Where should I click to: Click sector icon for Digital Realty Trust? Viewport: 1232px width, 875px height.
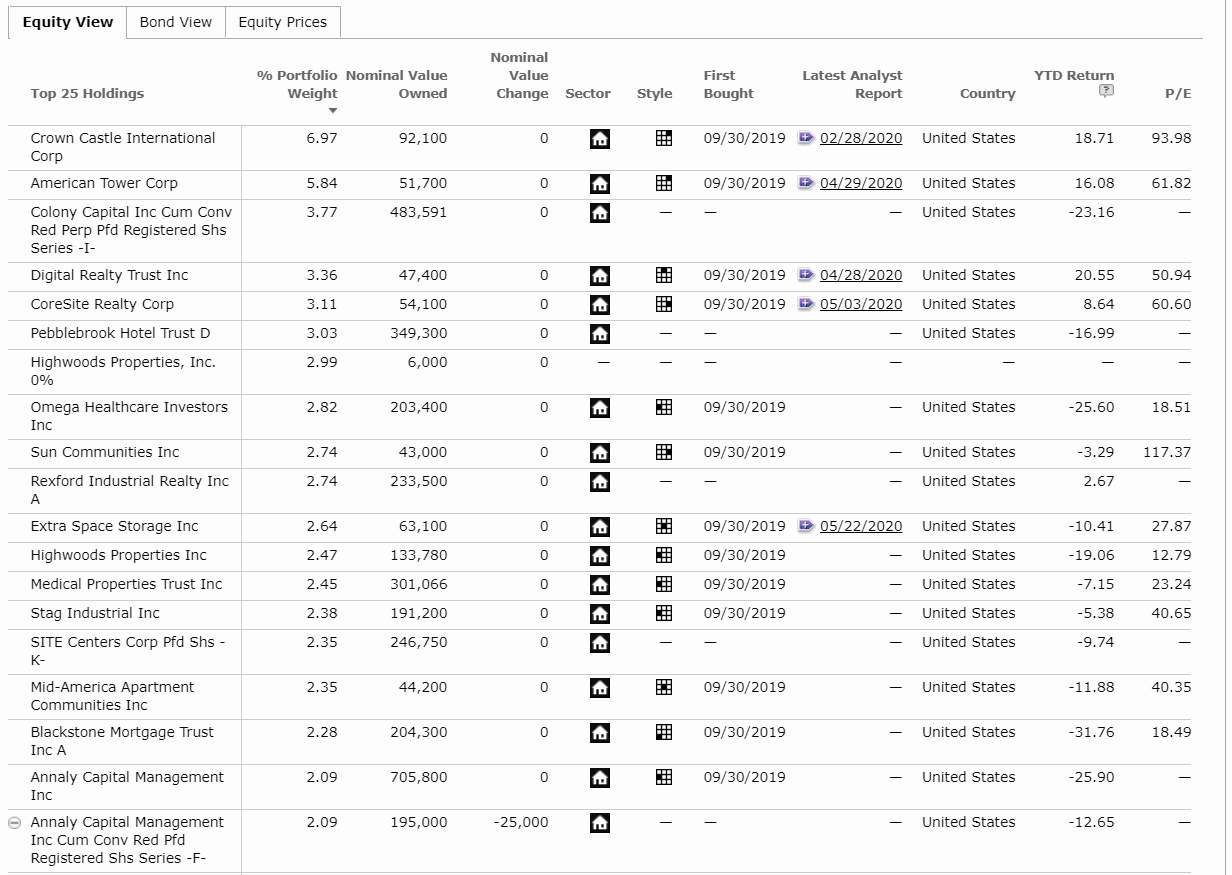[600, 276]
